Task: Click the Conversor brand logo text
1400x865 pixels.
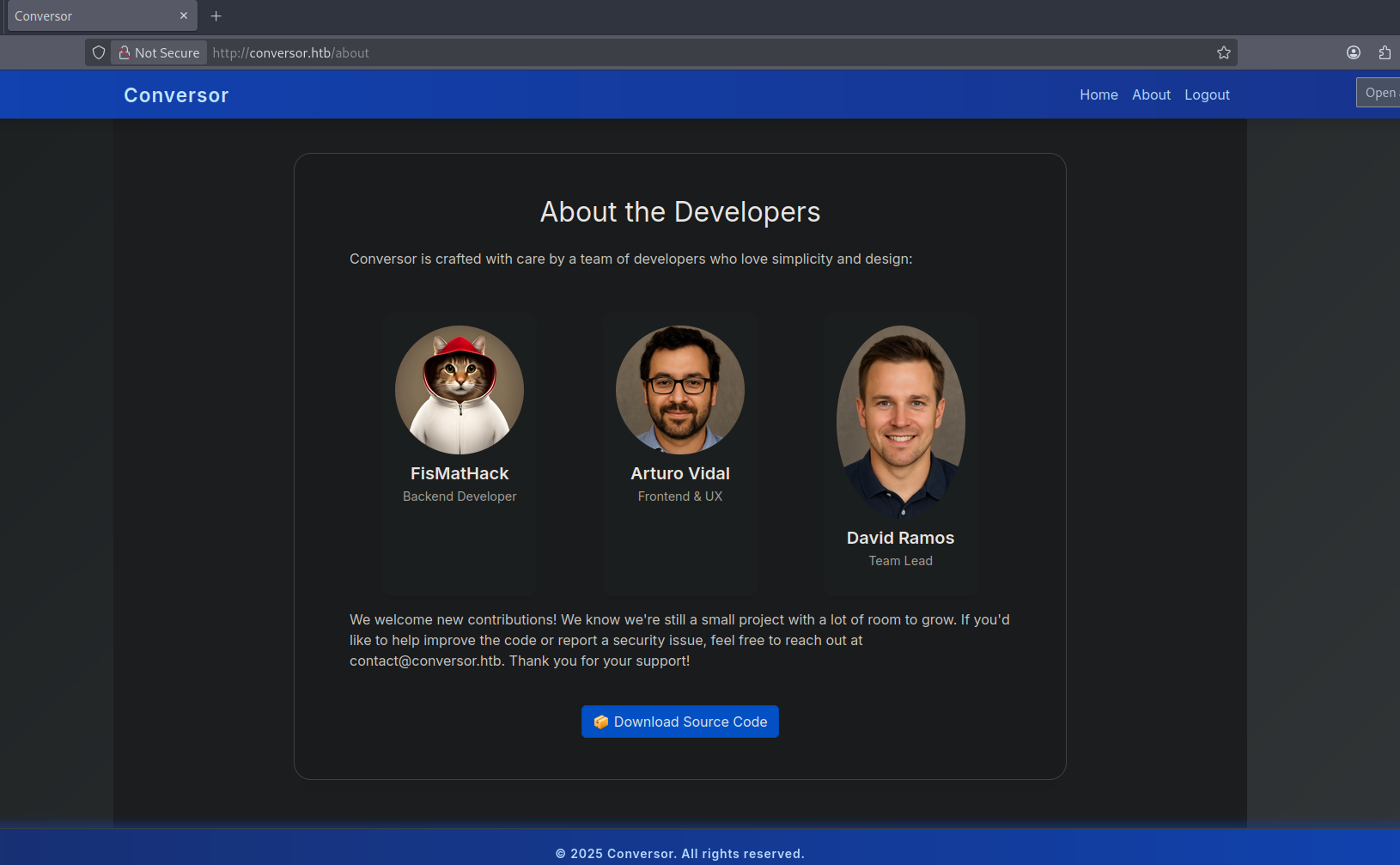Action: pyautogui.click(x=176, y=95)
